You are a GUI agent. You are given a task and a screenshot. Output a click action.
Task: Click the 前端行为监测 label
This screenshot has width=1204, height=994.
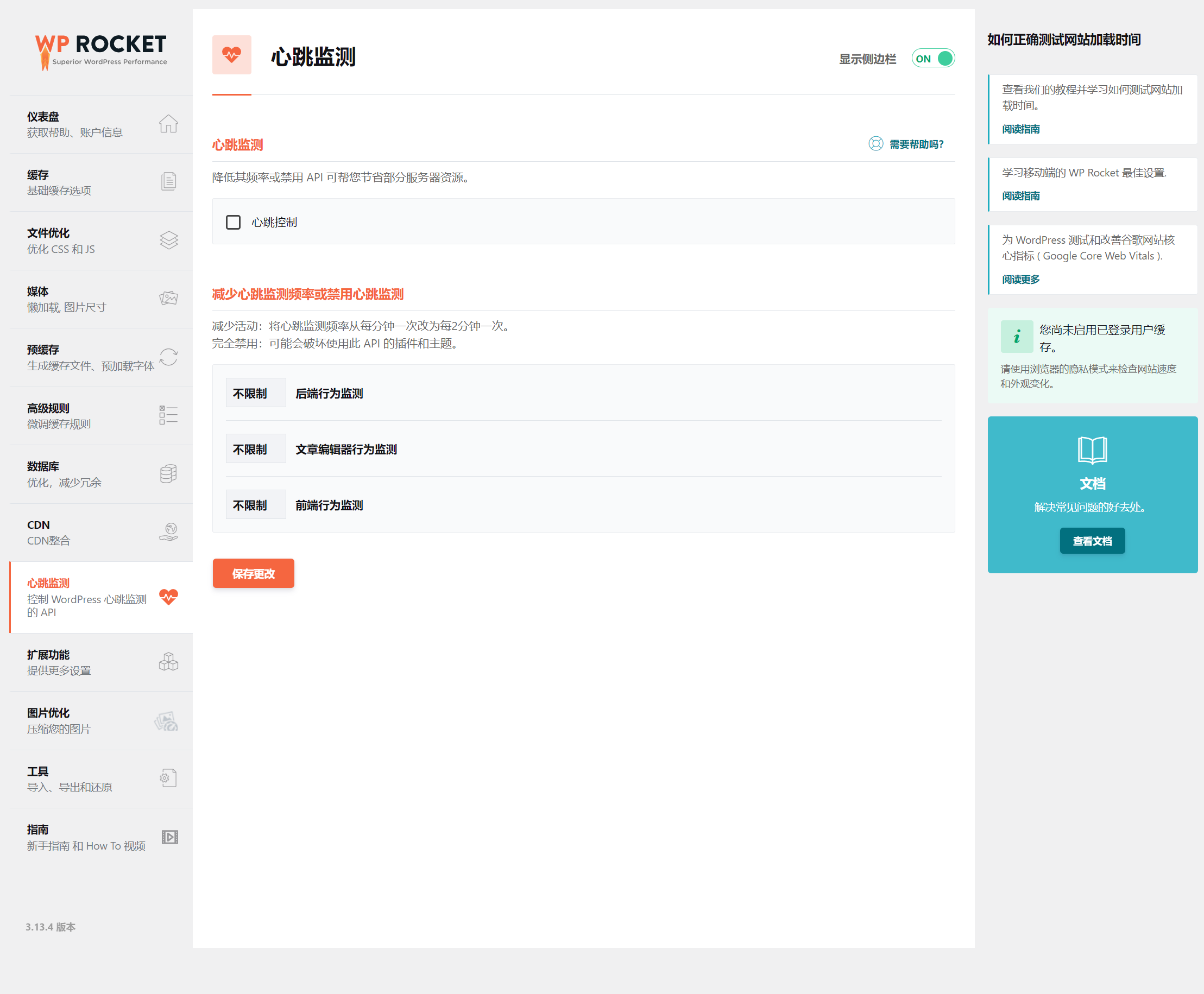pos(329,505)
